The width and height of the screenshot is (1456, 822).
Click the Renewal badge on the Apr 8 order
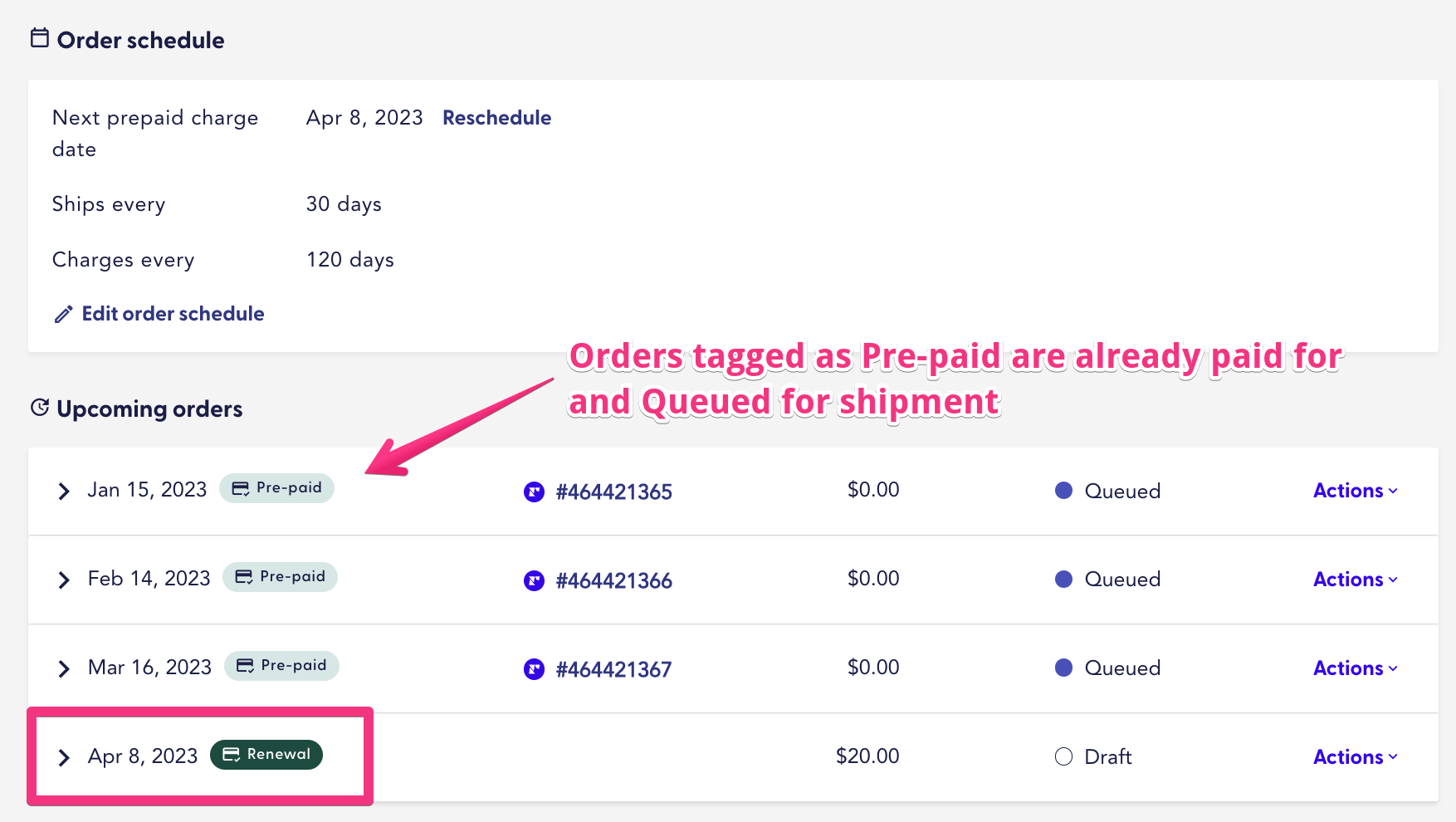pyautogui.click(x=266, y=755)
